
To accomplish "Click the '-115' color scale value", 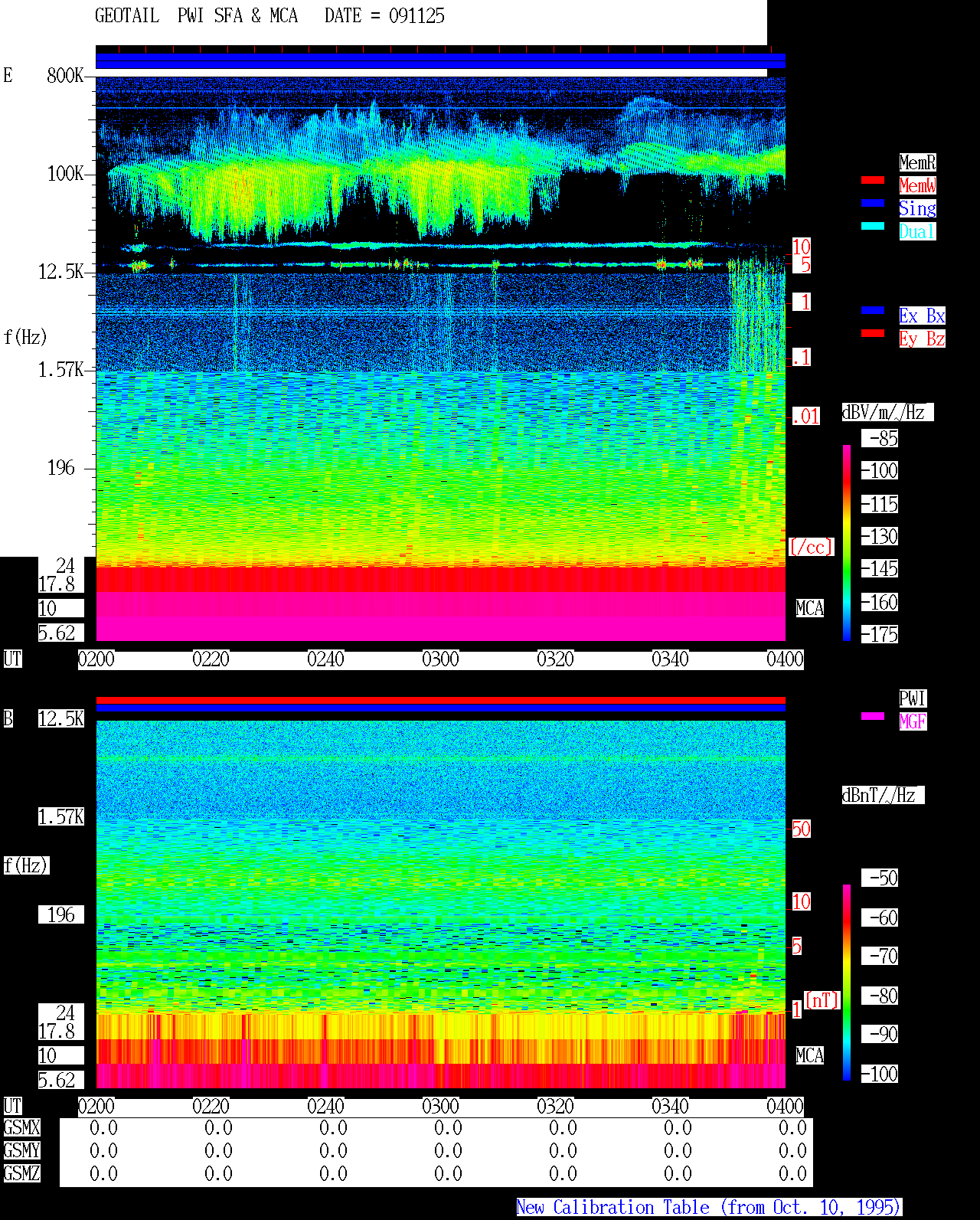I will [880, 504].
